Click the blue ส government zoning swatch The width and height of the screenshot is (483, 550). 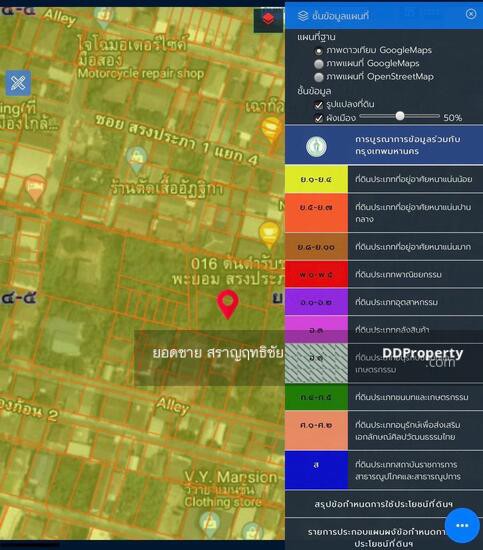click(316, 470)
